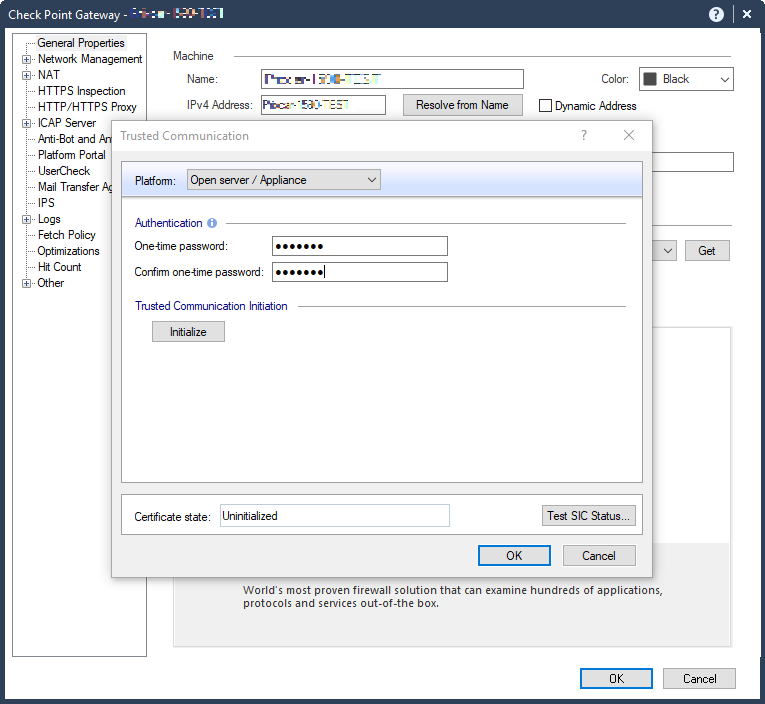This screenshot has height=704, width=765.
Task: Click the Confirm one-time password field
Action: (359, 272)
